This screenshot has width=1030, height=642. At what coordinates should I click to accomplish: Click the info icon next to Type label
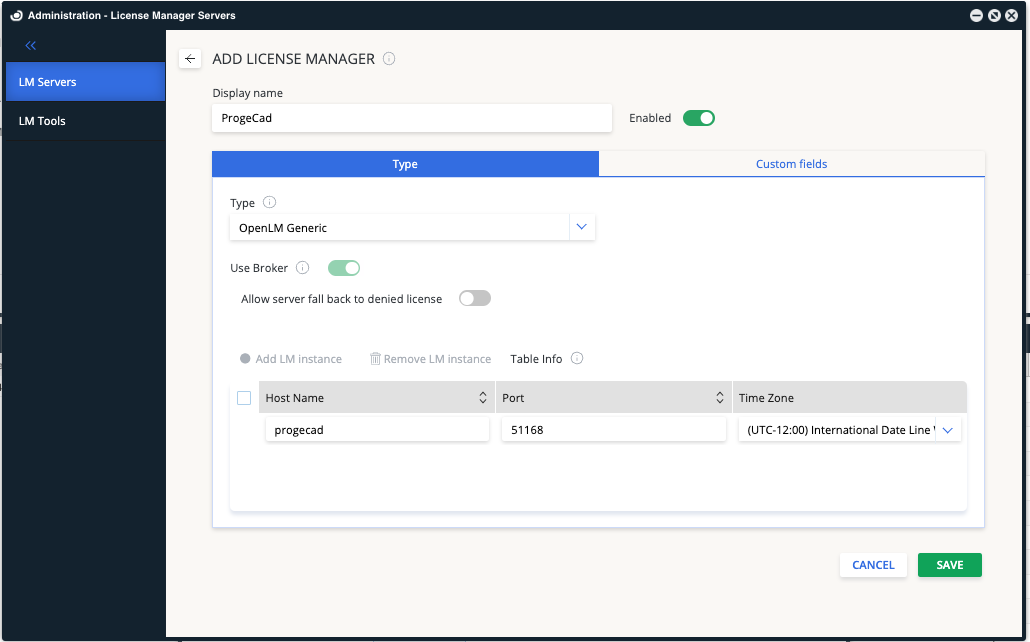[268, 202]
